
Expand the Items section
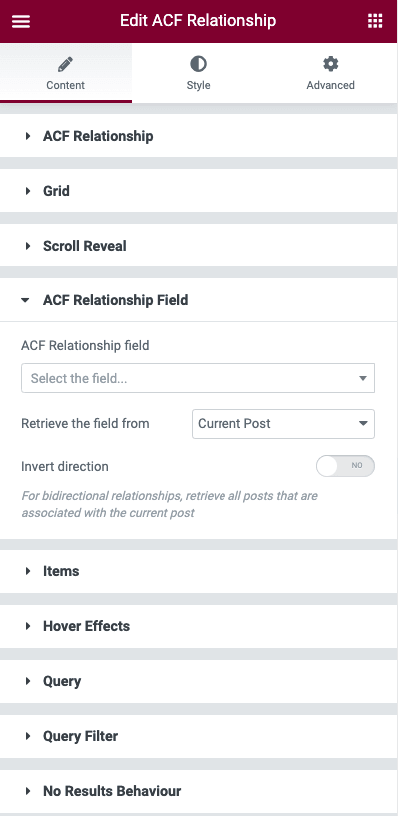tap(199, 571)
